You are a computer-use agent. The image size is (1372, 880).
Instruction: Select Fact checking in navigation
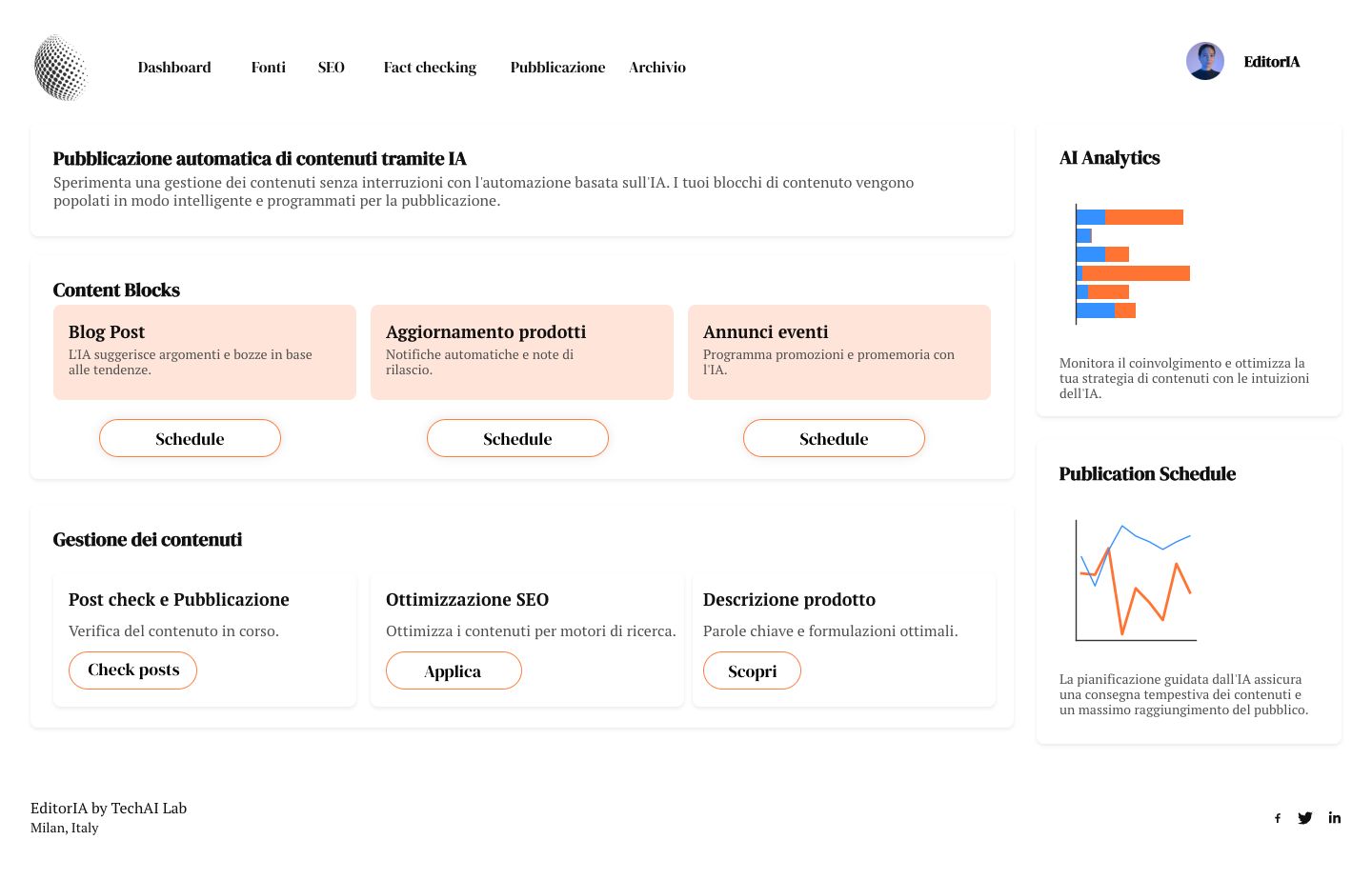pos(430,68)
